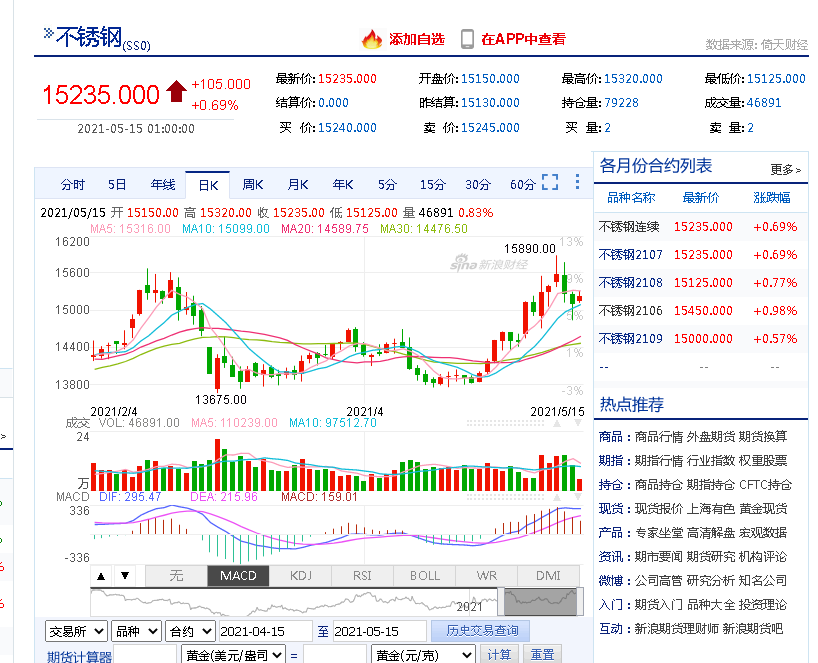Screen dimensions: 818x663
Task: Select 无 indicator option
Action: [176, 576]
